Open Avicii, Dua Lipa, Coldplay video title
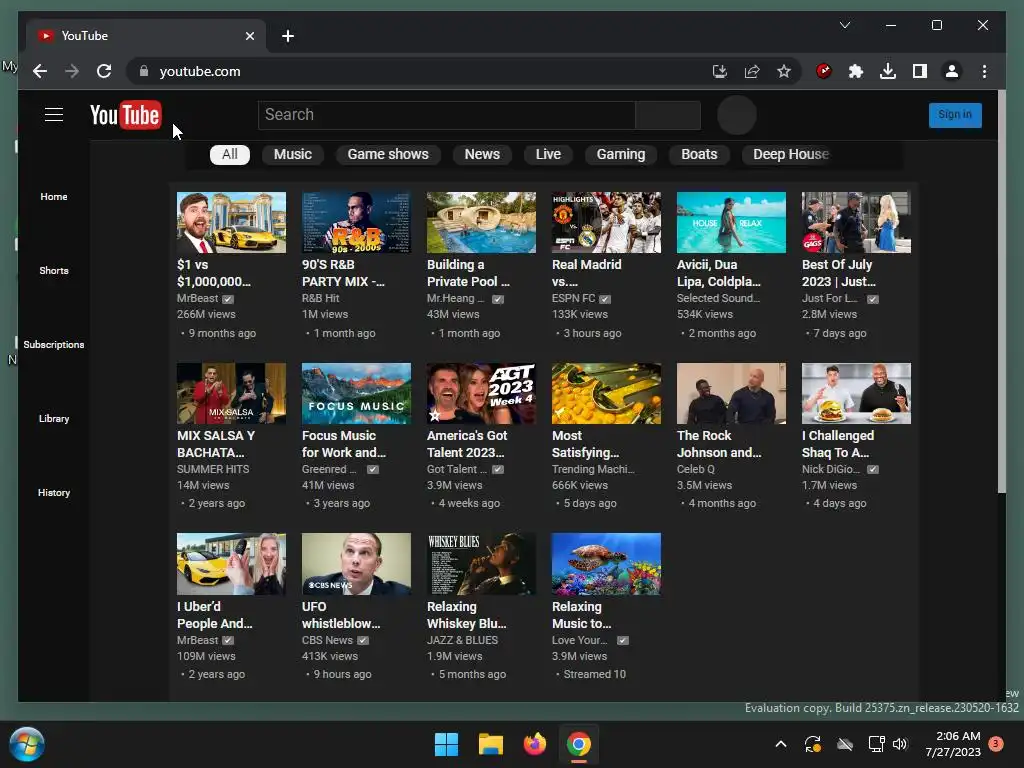 click(718, 273)
